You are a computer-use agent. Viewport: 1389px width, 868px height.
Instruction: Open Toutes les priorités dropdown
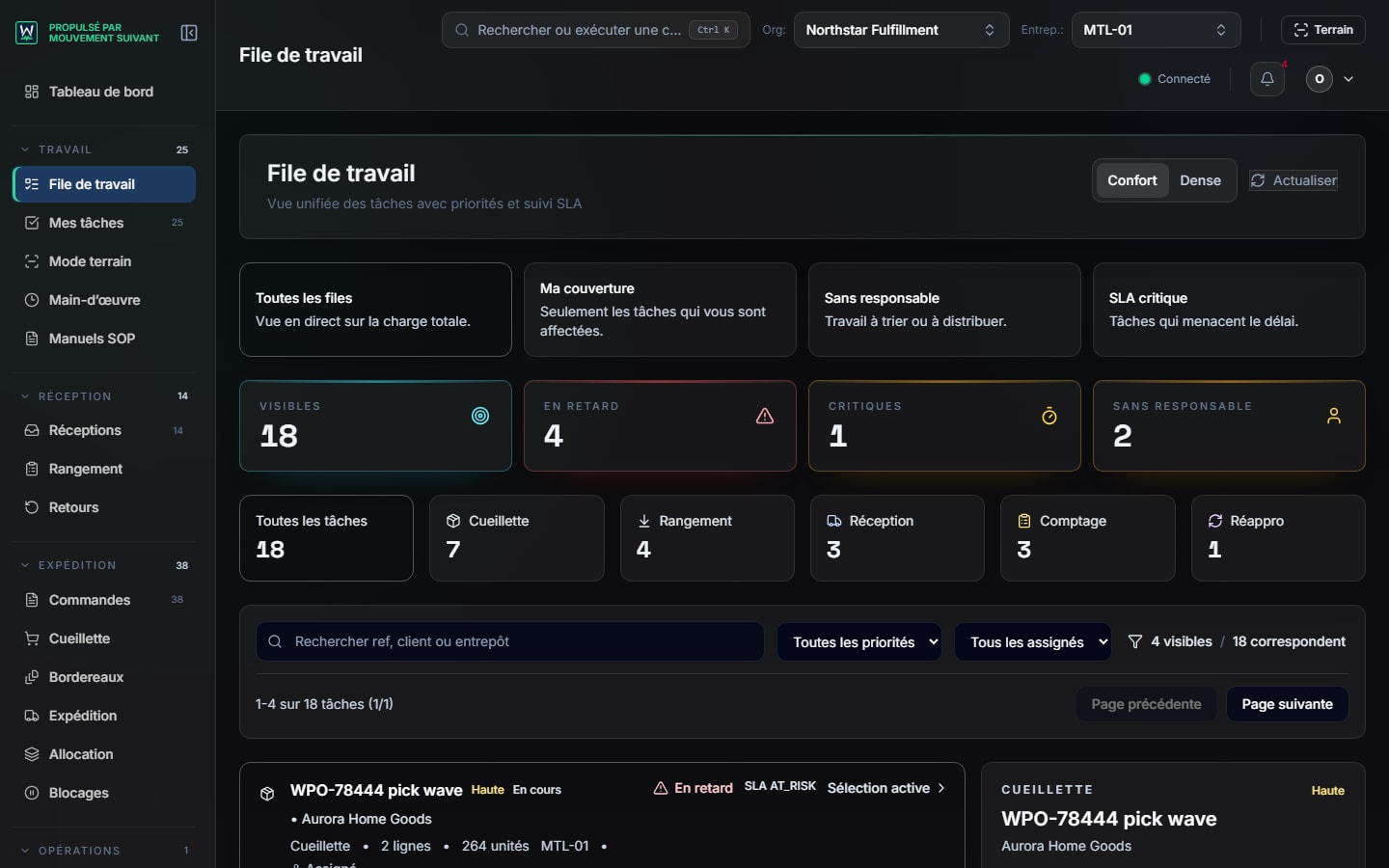(859, 642)
